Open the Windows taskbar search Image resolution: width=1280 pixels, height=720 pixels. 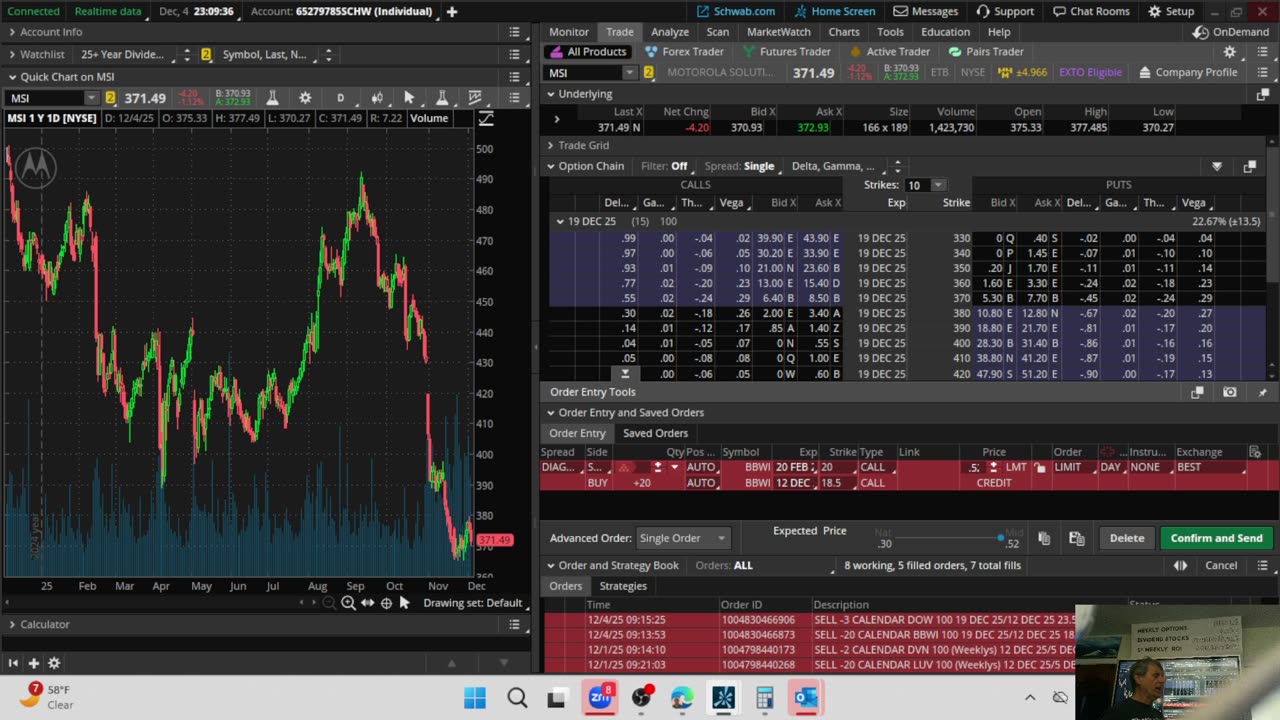517,697
